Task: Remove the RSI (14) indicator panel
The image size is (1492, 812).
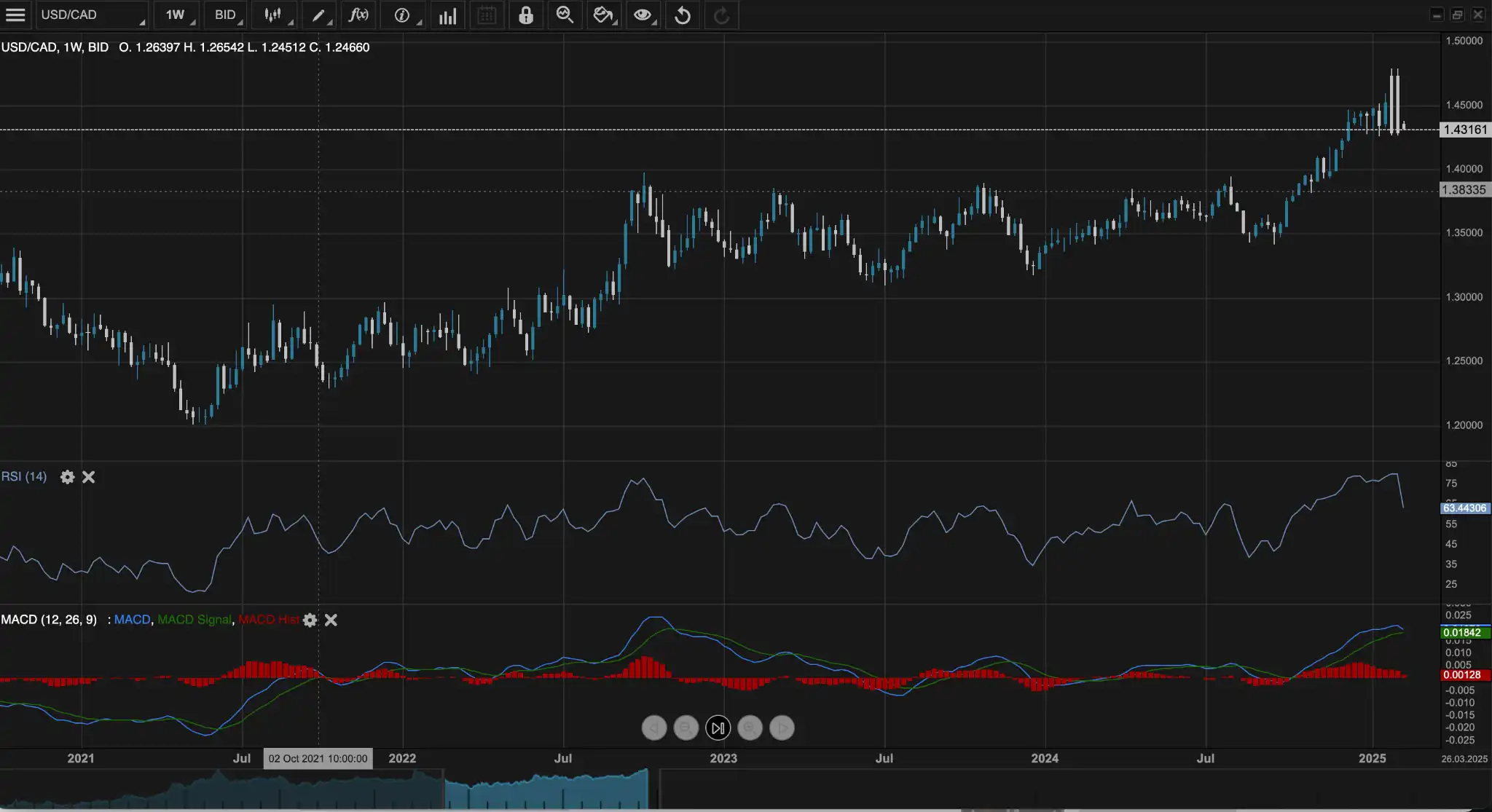Action: click(x=88, y=477)
